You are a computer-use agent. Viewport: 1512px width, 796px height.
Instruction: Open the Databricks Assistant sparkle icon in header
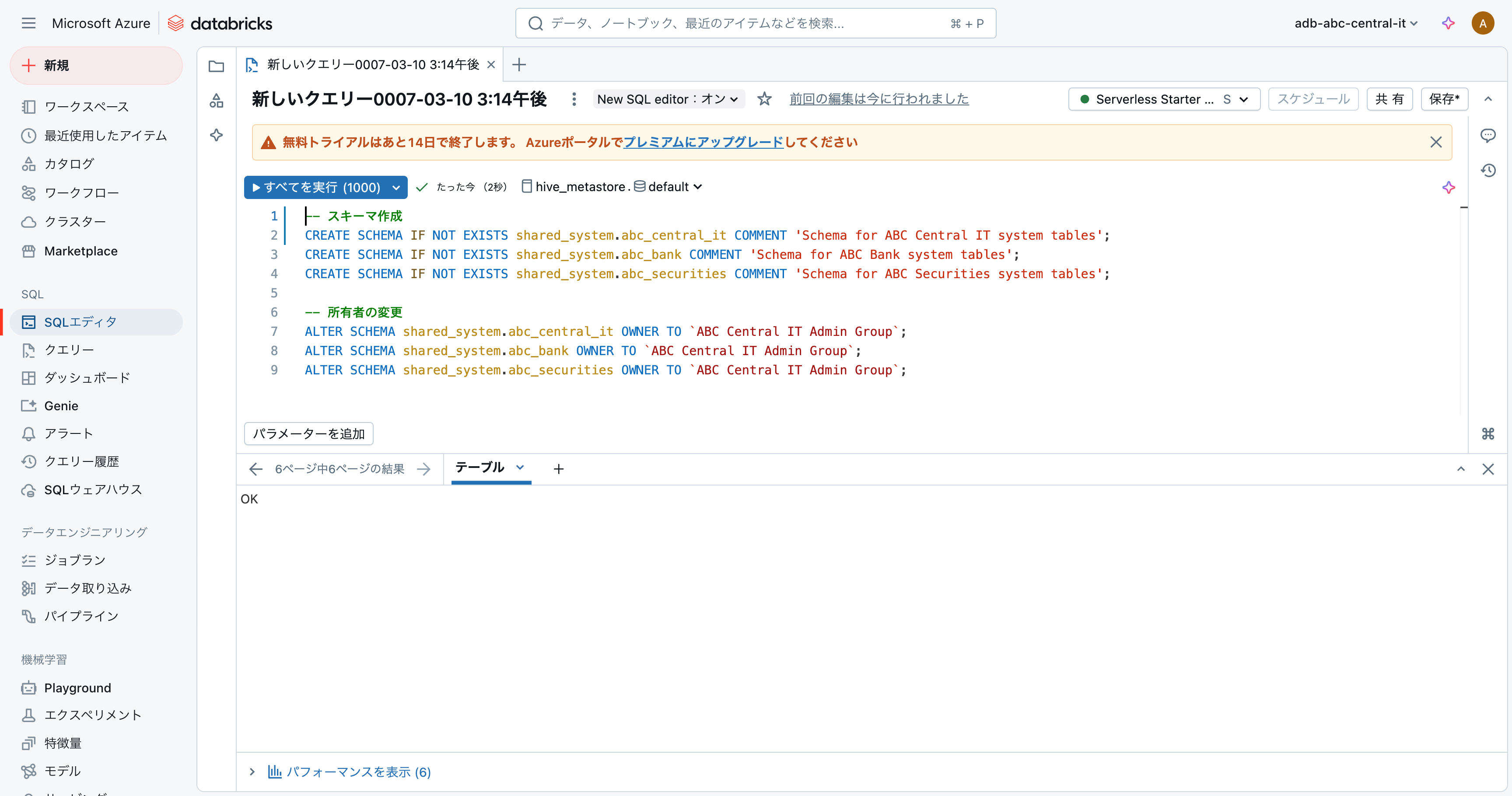[1447, 24]
